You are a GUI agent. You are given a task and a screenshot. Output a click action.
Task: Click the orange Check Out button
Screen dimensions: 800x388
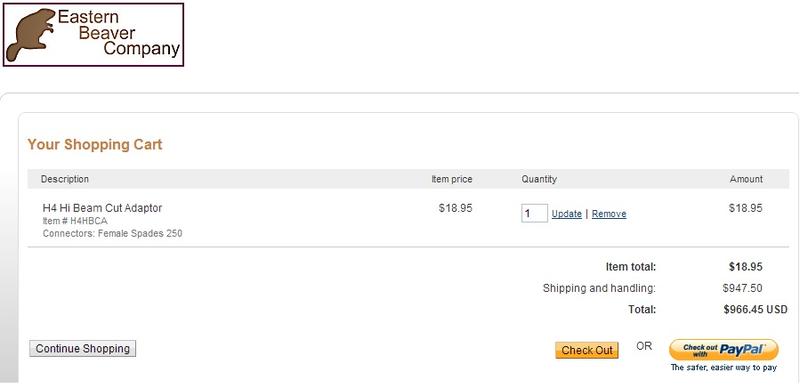click(x=587, y=350)
